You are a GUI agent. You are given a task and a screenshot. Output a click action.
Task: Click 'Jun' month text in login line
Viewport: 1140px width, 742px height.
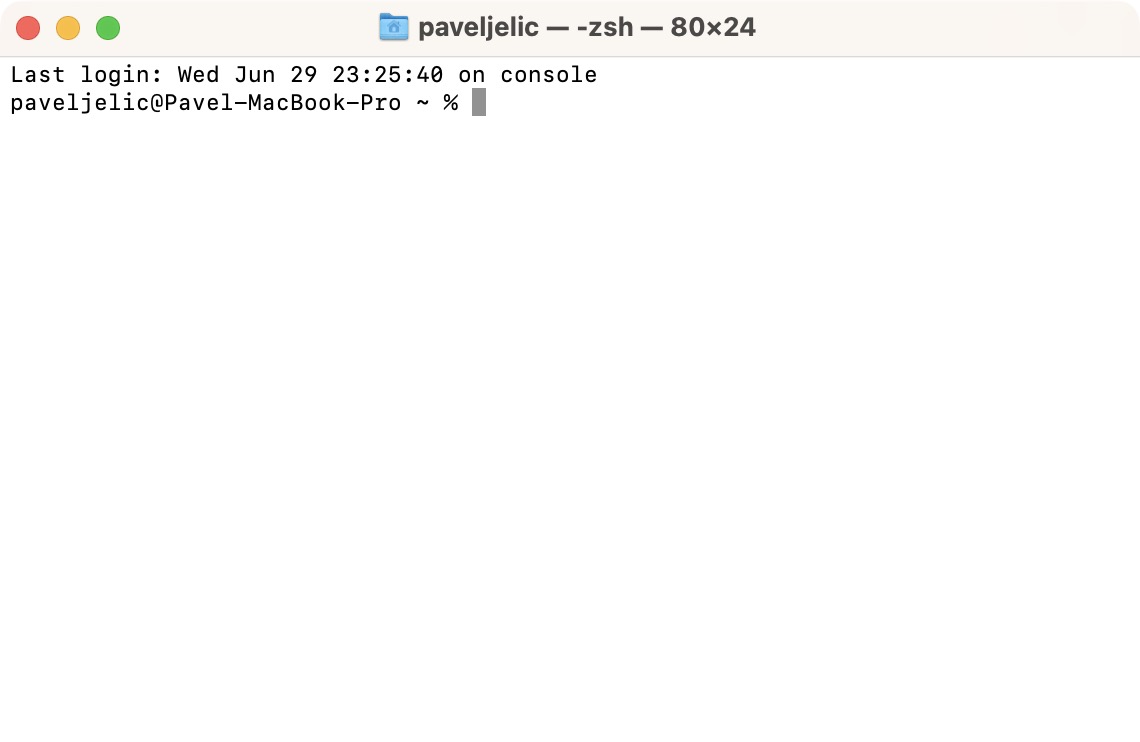(x=254, y=75)
